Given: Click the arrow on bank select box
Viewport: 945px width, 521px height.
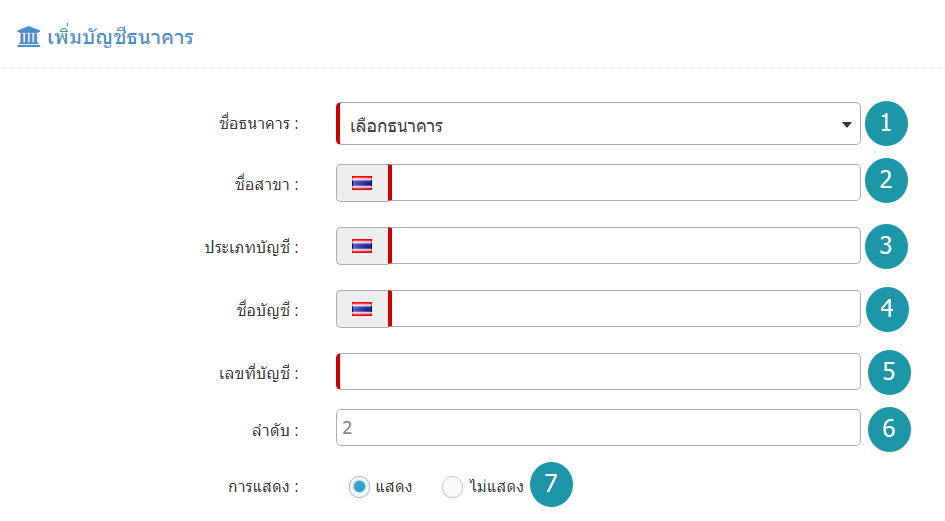Looking at the screenshot, I should coord(846,125).
